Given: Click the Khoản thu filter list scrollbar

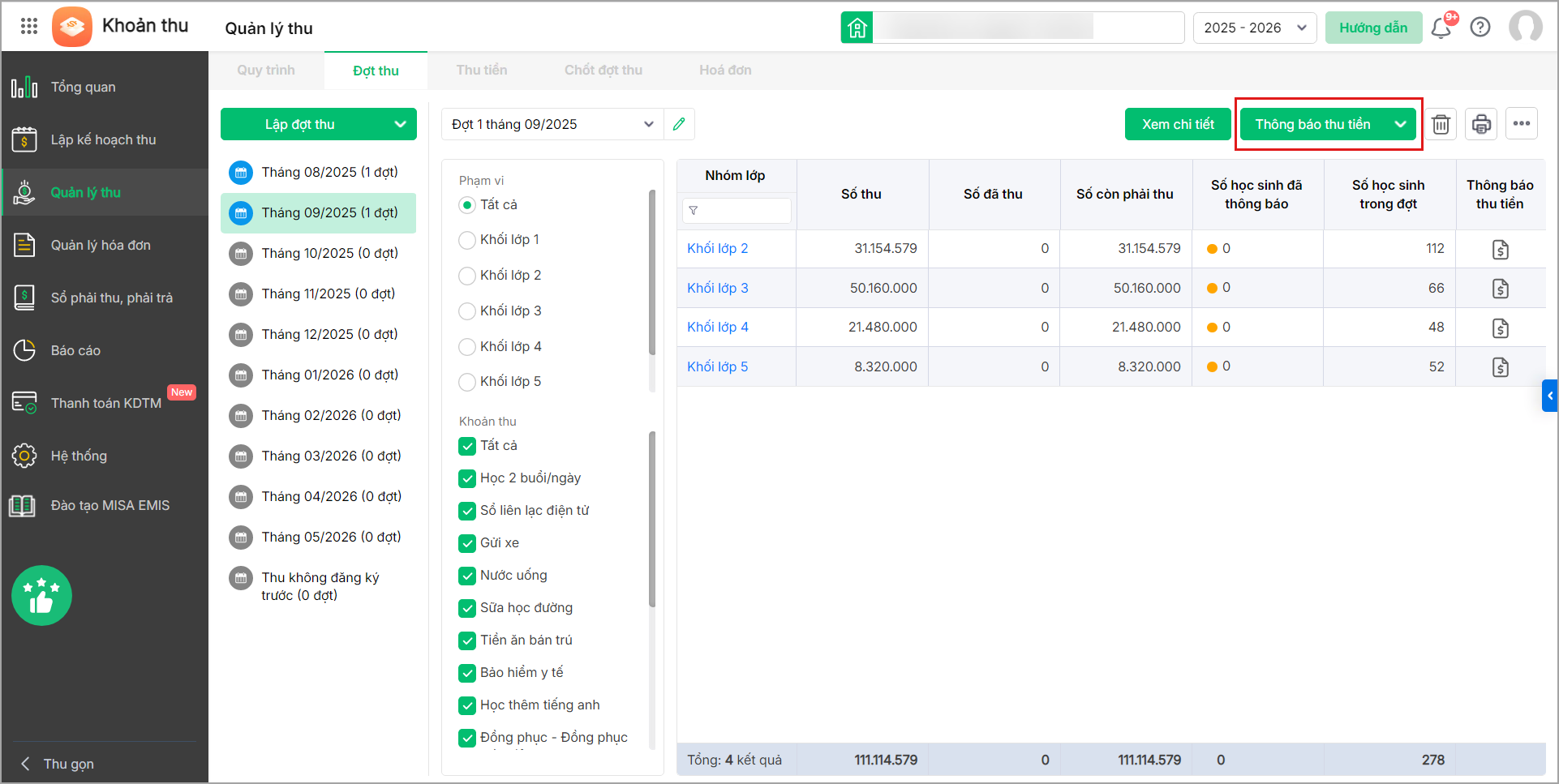Looking at the screenshot, I should tap(652, 519).
